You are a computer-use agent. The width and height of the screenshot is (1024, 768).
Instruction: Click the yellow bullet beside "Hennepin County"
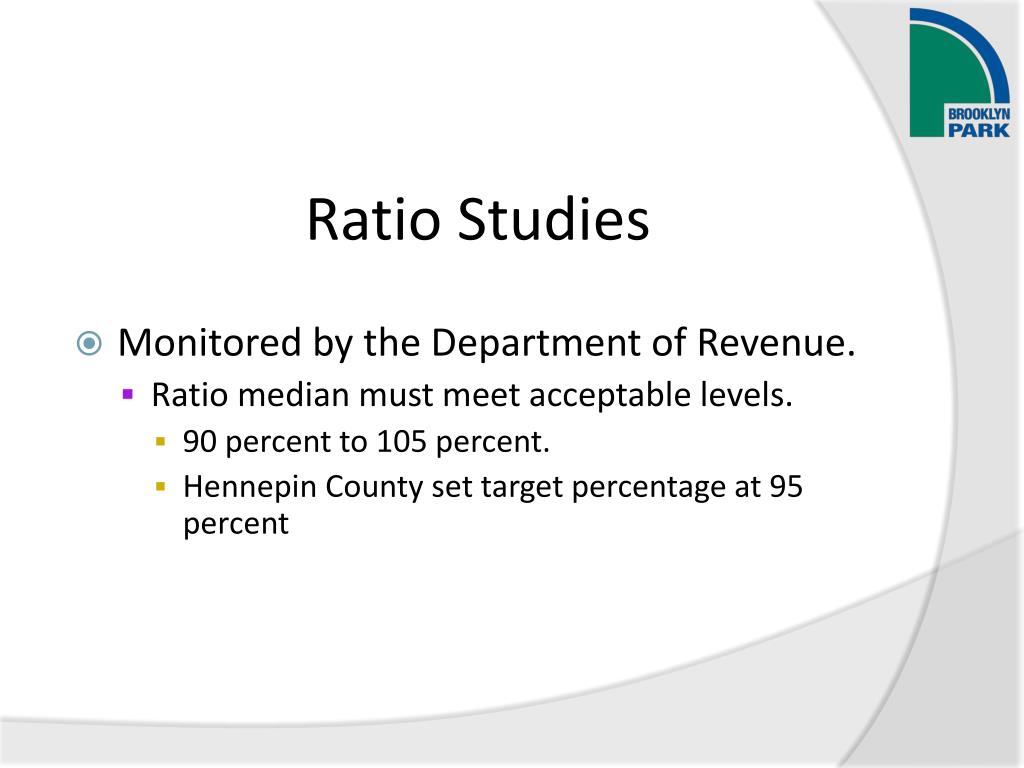161,487
